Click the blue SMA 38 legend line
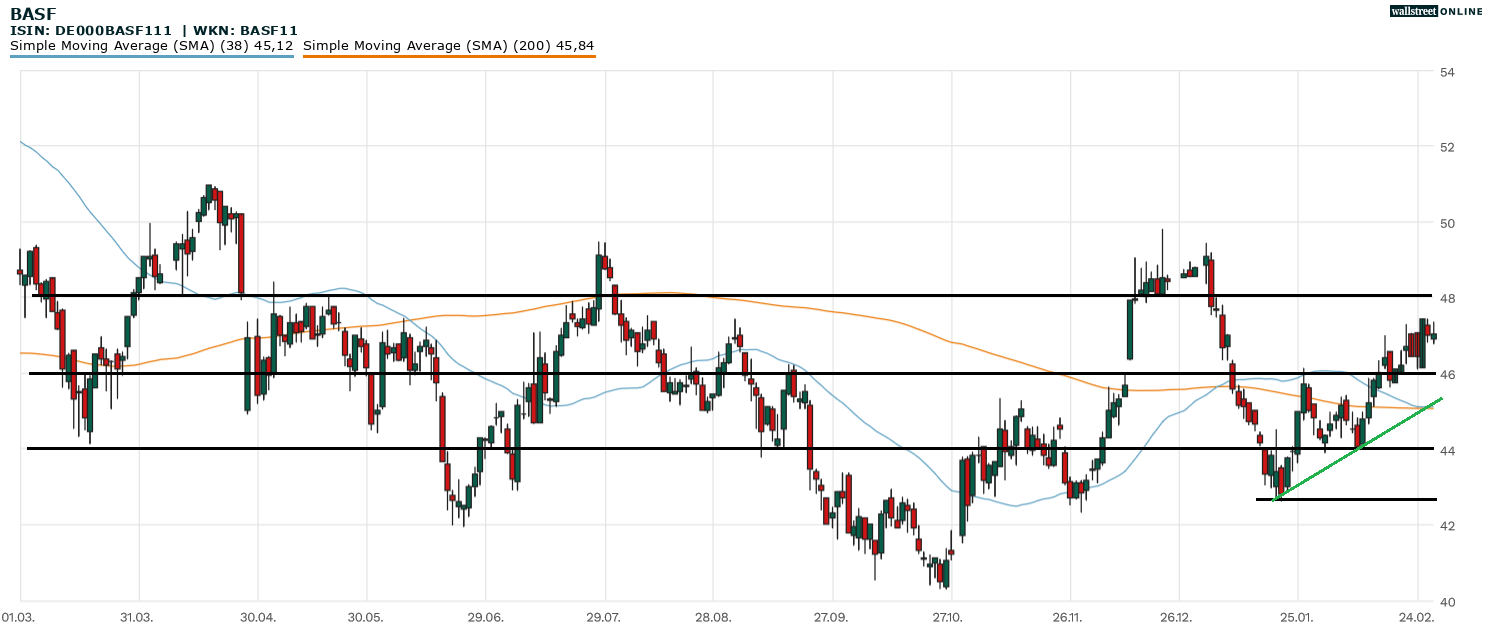 click(x=151, y=56)
